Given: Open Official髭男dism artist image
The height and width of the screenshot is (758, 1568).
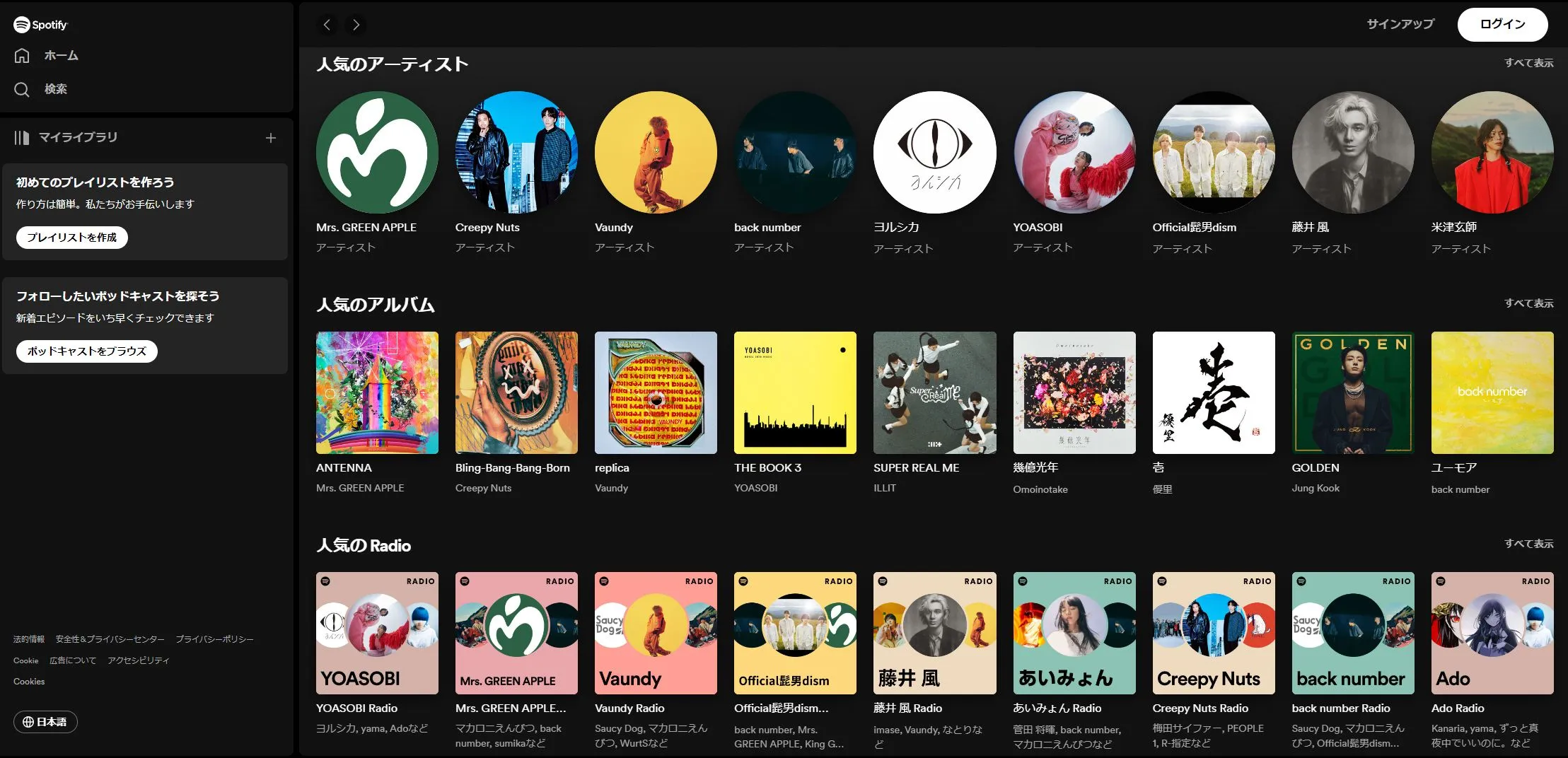Looking at the screenshot, I should pyautogui.click(x=1214, y=152).
